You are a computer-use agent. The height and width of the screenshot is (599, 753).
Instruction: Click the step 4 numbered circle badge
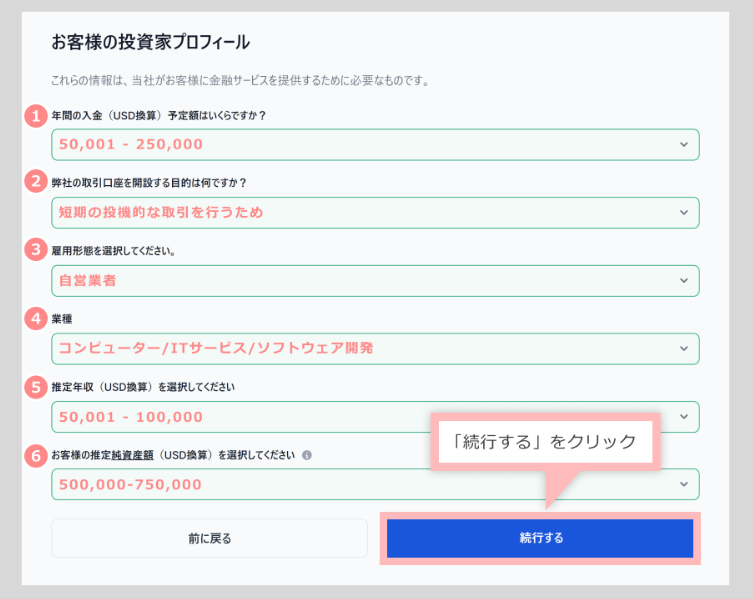pos(36,318)
